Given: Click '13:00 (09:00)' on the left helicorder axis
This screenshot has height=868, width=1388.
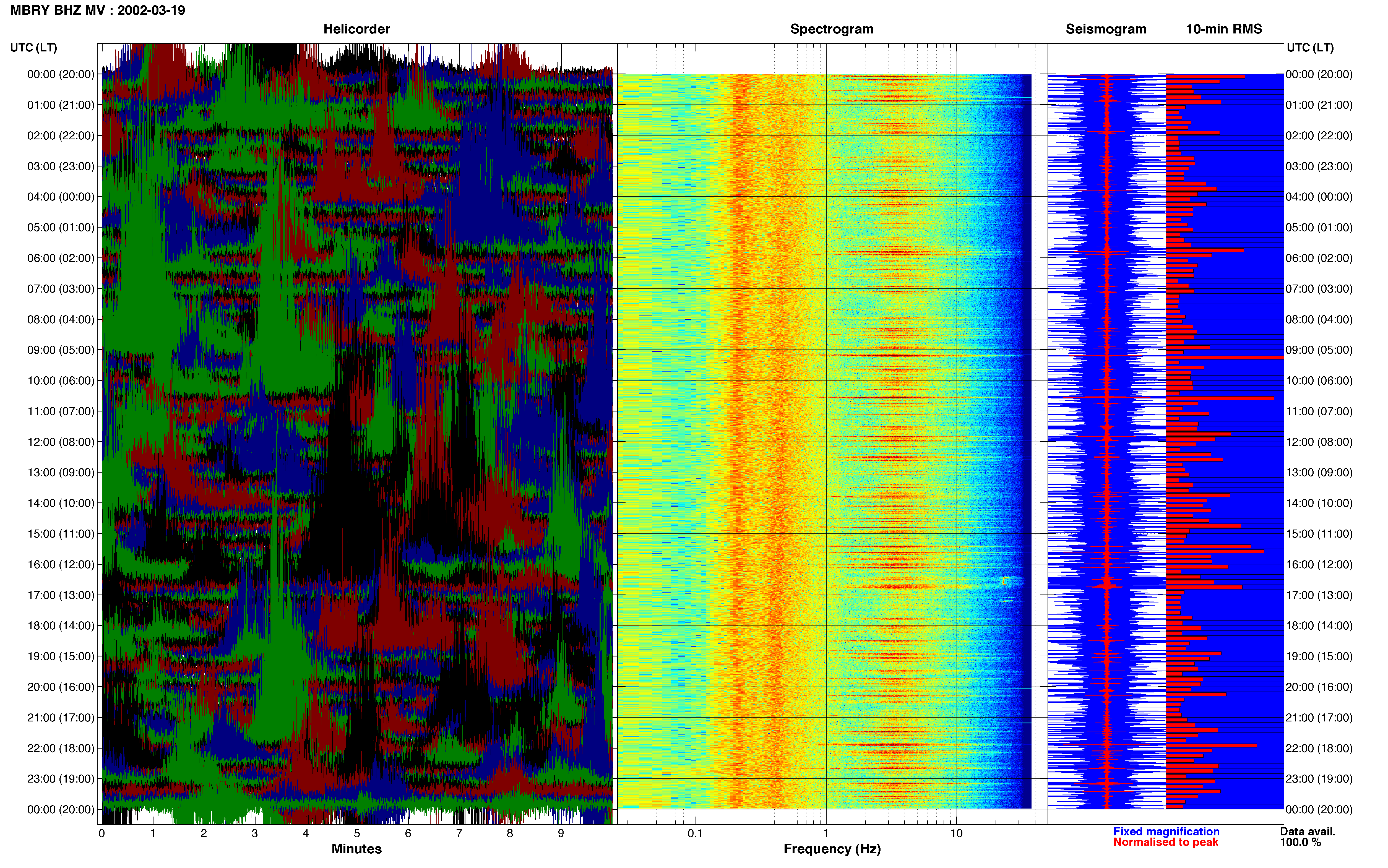Looking at the screenshot, I should point(61,473).
